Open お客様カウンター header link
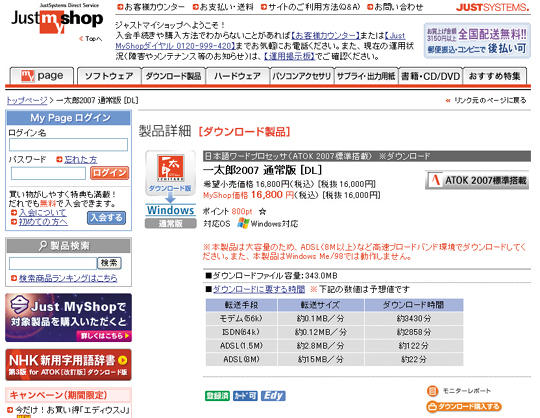This screenshot has height=418, width=540. pyautogui.click(x=151, y=7)
